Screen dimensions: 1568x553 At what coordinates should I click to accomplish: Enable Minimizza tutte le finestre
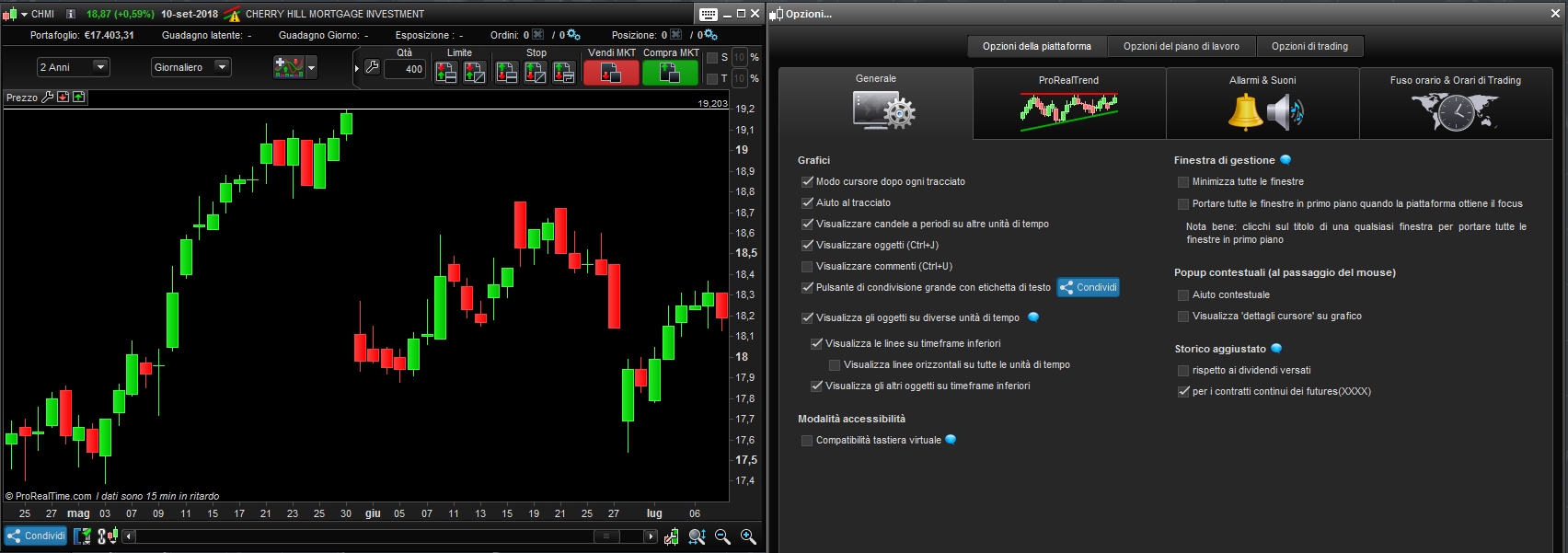click(1183, 182)
